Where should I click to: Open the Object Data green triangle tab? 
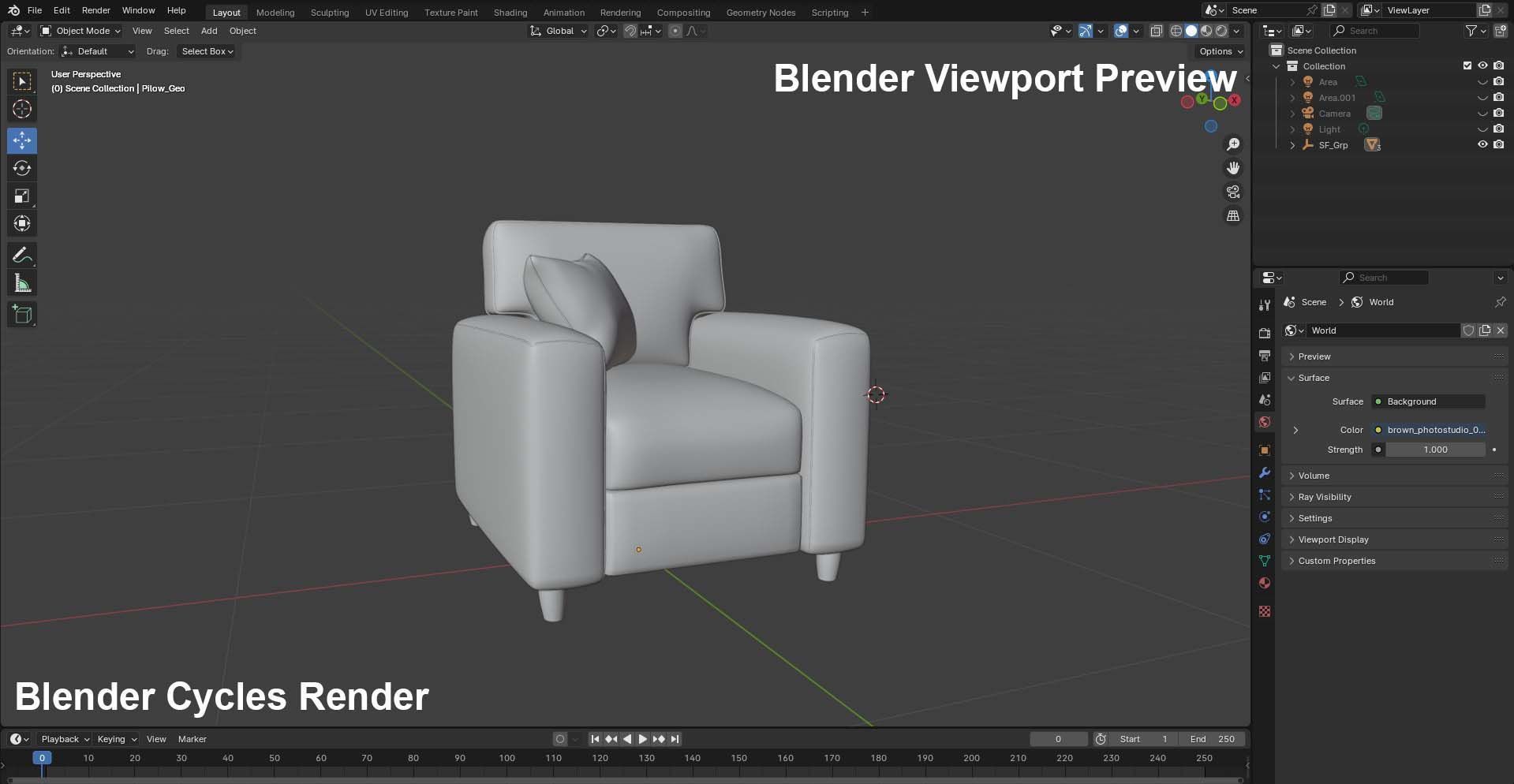pyautogui.click(x=1265, y=561)
